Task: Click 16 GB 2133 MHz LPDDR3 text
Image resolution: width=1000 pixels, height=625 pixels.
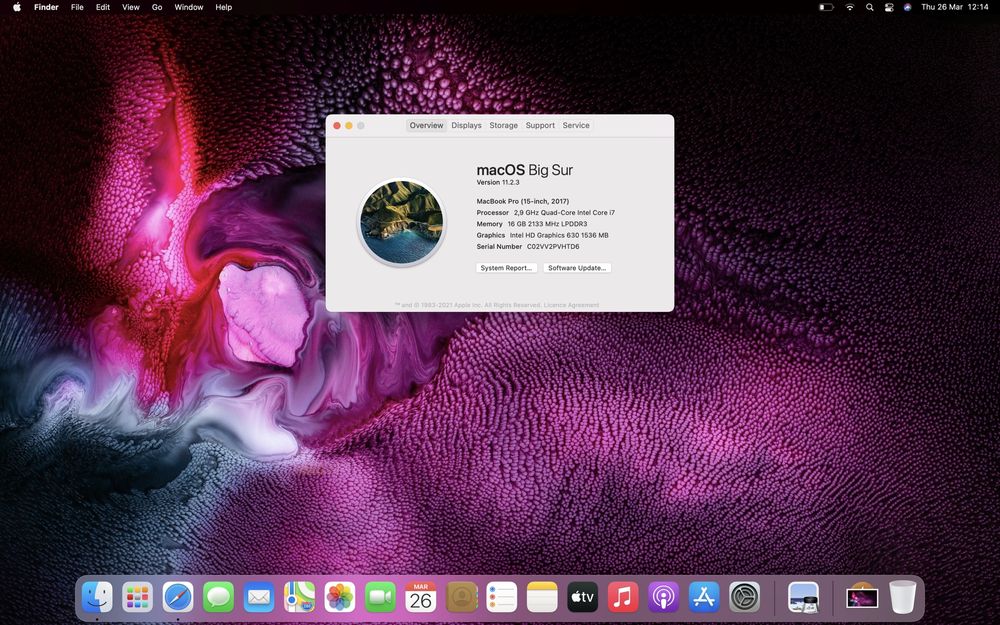Action: click(547, 224)
